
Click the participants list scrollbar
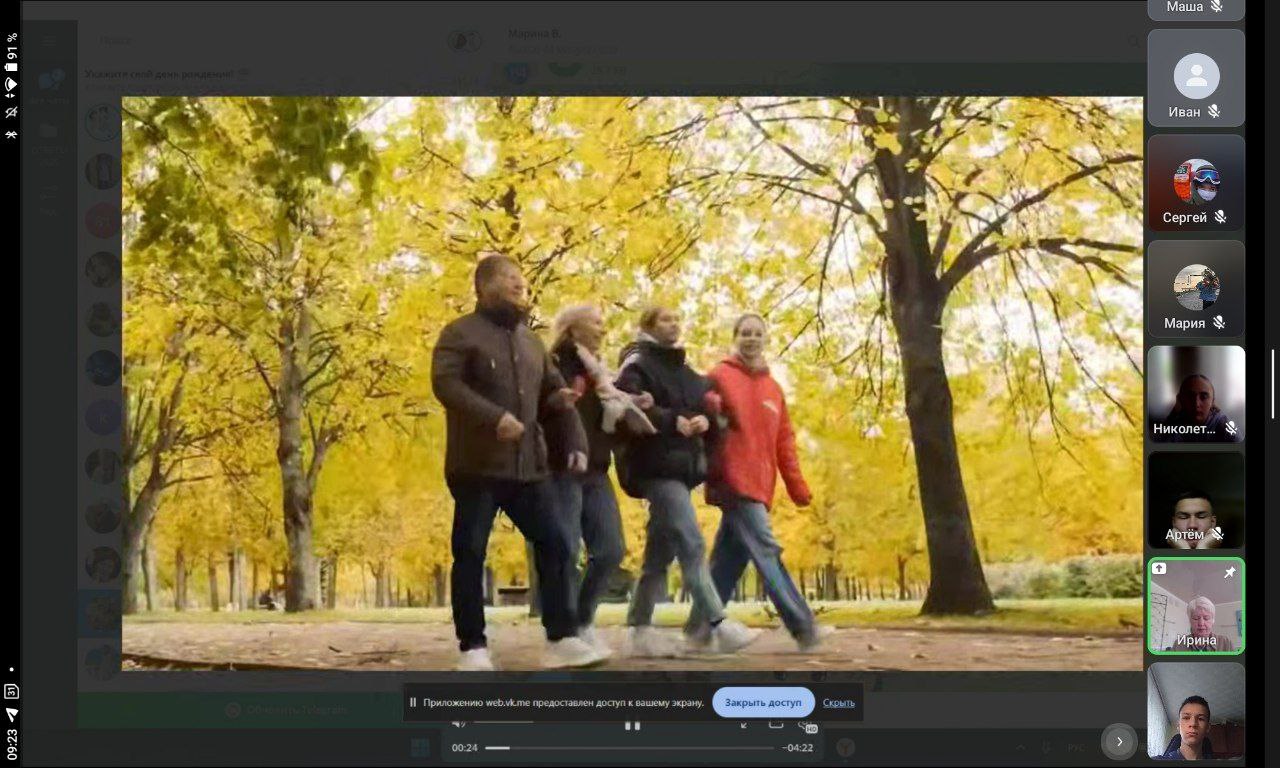(1273, 384)
